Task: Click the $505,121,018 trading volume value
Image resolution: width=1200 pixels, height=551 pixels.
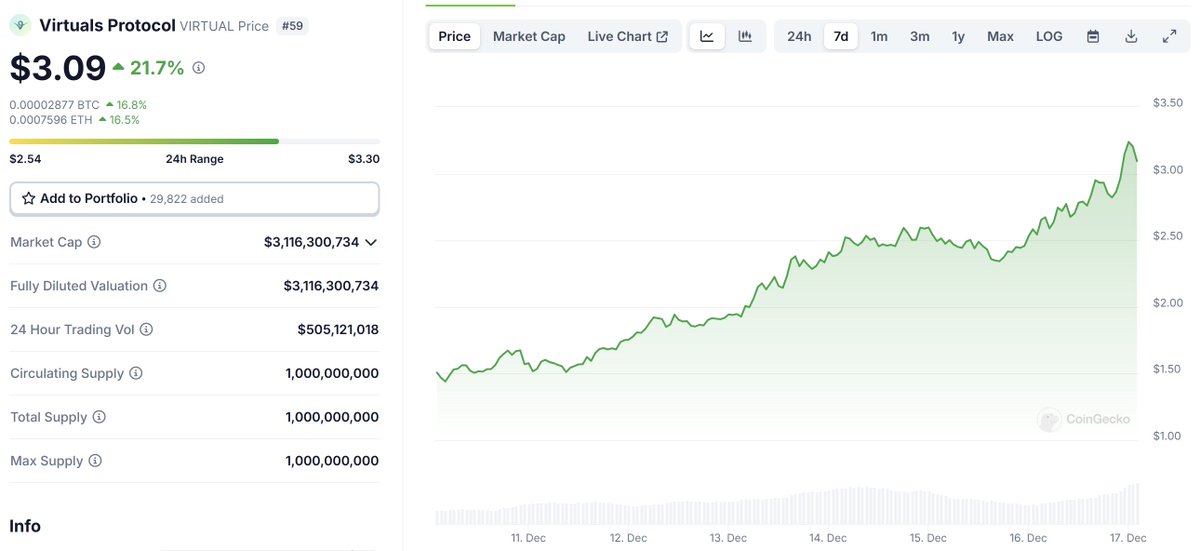Action: tap(338, 329)
